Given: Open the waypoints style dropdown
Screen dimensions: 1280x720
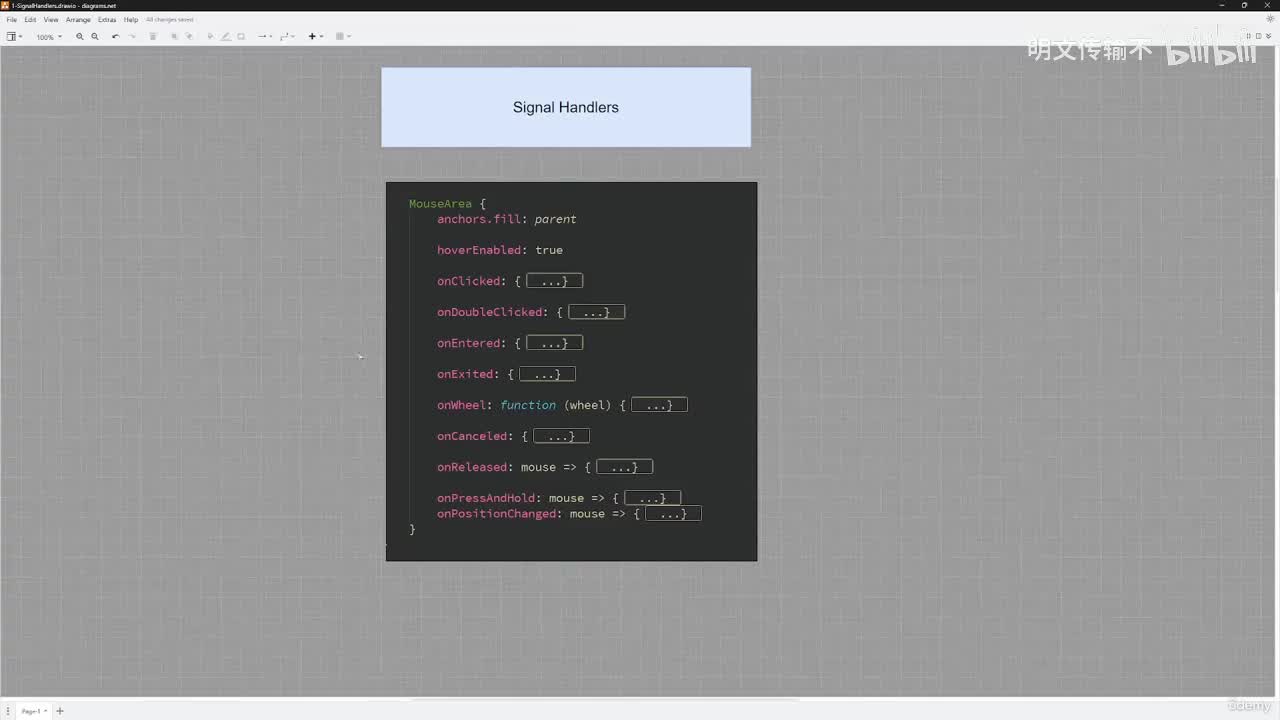Looking at the screenshot, I should [286, 37].
